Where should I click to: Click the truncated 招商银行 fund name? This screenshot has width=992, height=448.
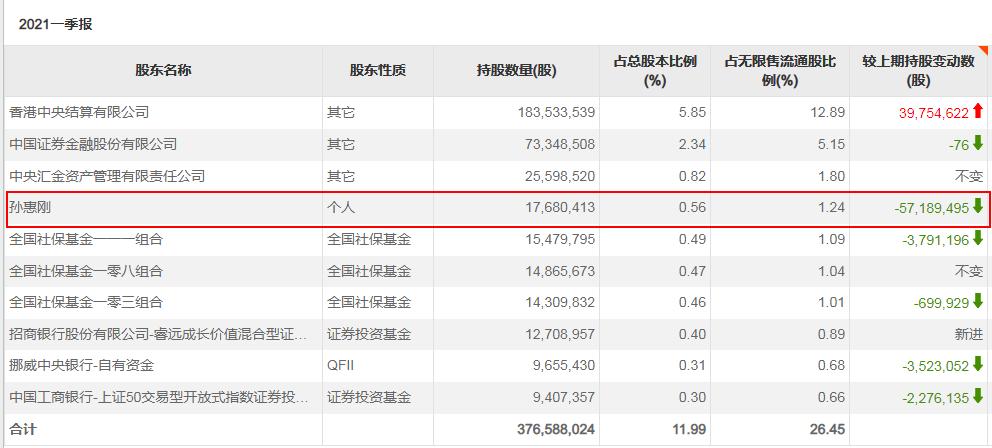click(x=160, y=334)
